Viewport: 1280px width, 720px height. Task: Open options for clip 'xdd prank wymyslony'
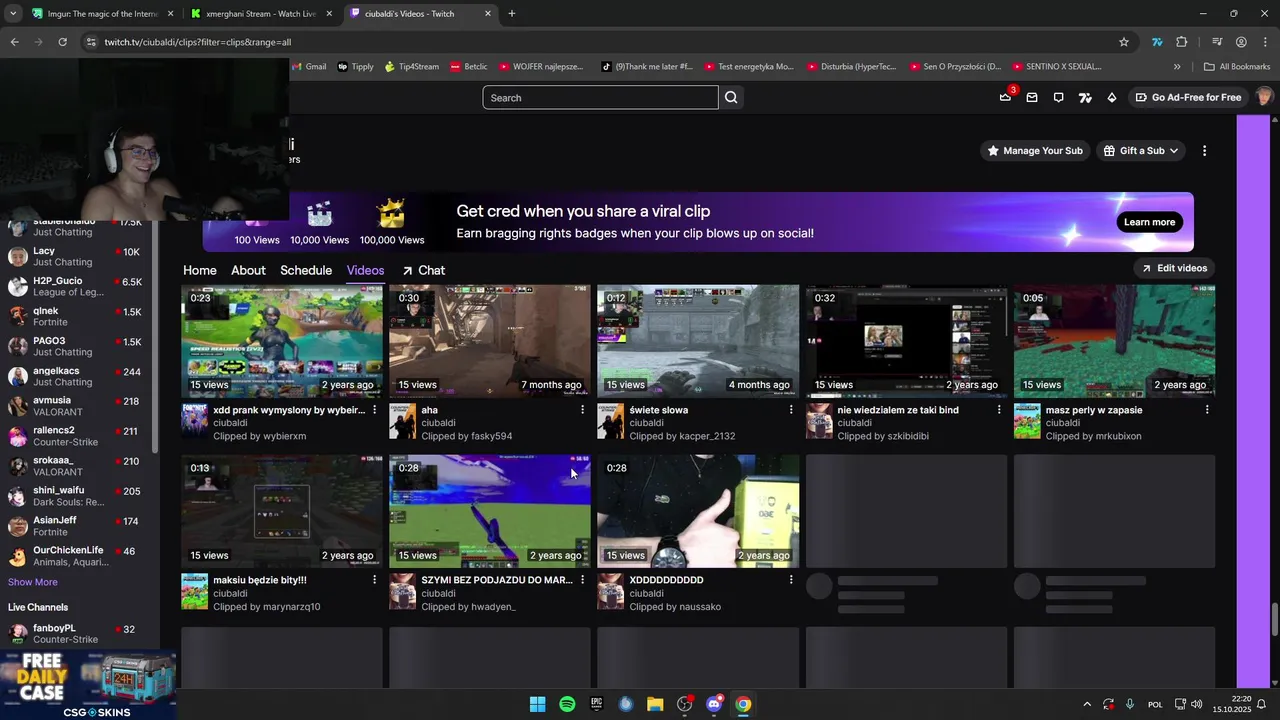(375, 410)
